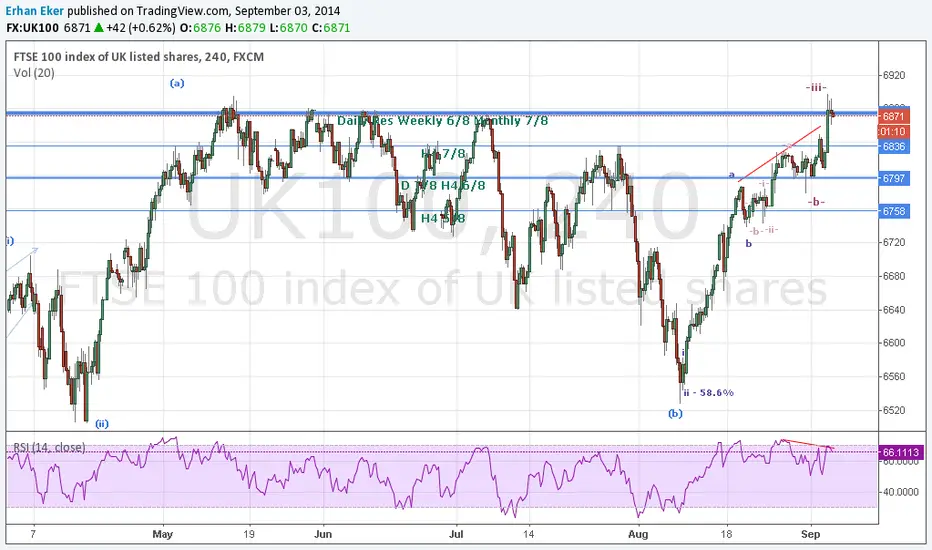This screenshot has height=550, width=932.
Task: Click the -iii- wave label near top
Action: 816,87
